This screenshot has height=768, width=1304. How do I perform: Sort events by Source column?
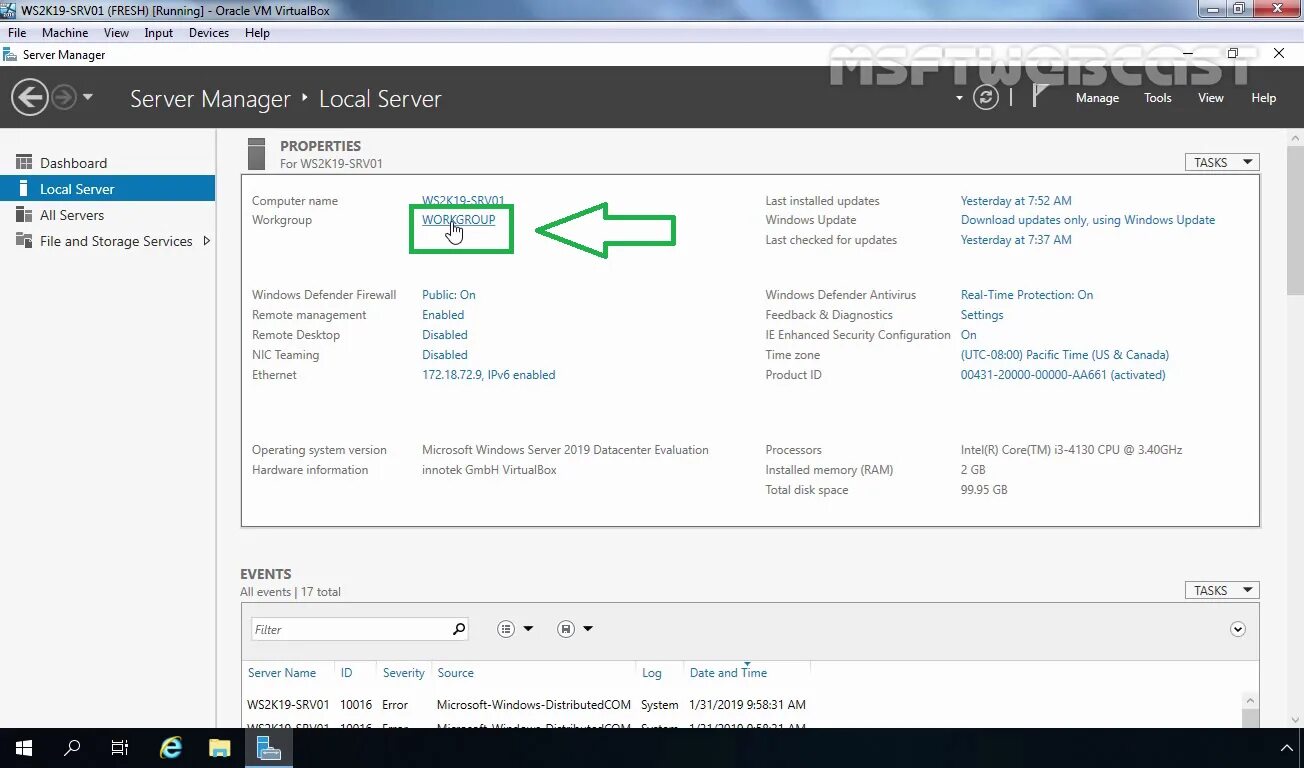coord(455,673)
